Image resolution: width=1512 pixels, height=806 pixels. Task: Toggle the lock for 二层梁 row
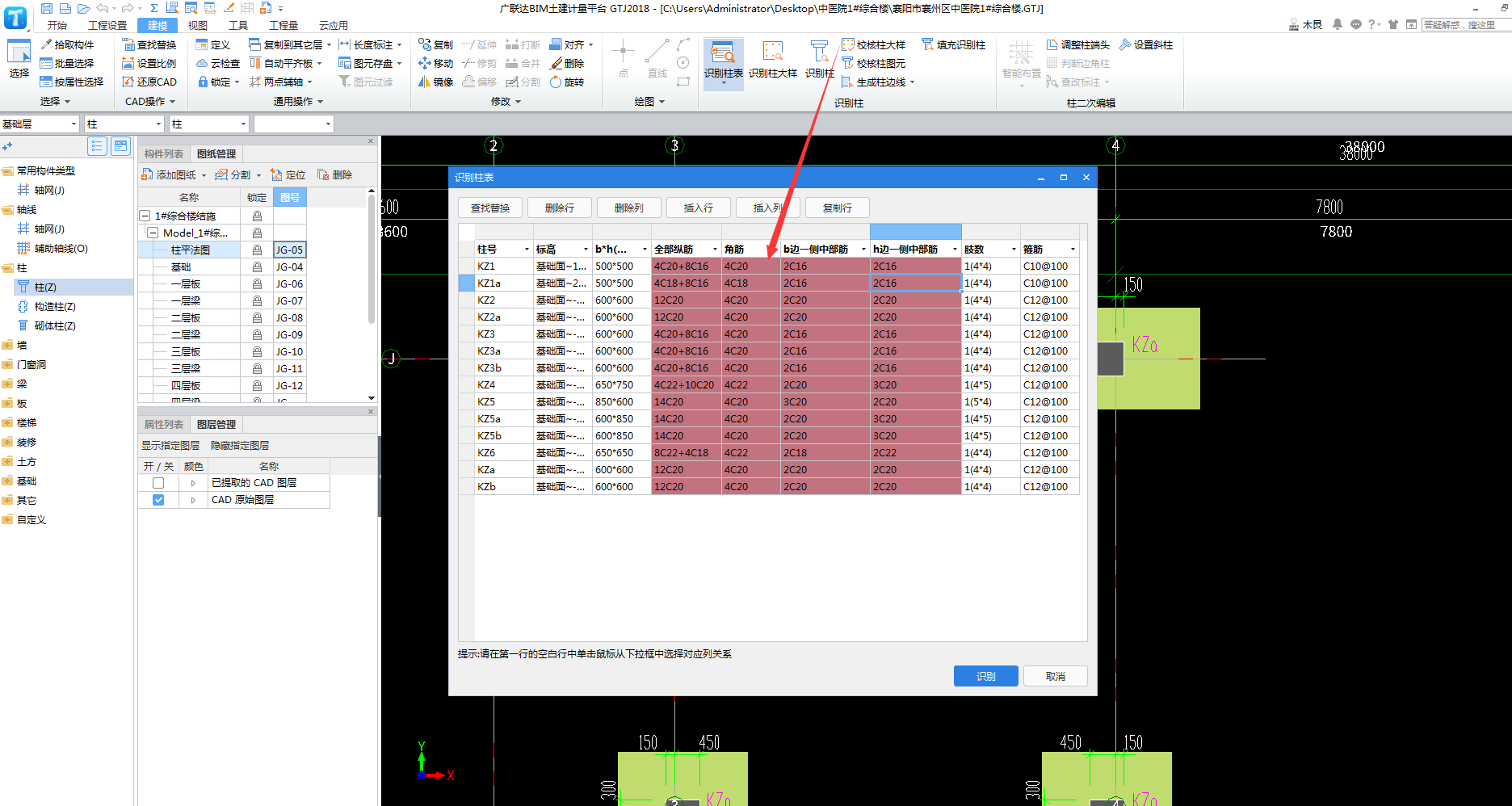tap(257, 335)
